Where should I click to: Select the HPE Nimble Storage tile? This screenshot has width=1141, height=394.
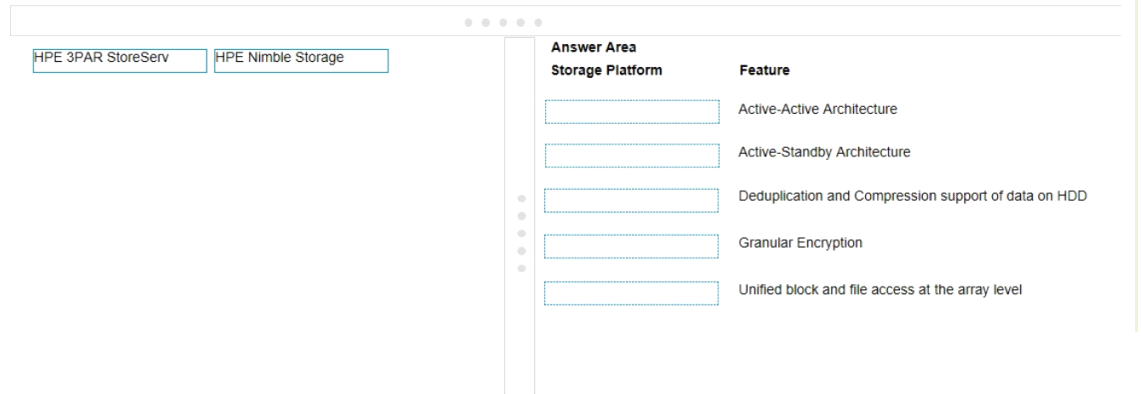pos(301,61)
